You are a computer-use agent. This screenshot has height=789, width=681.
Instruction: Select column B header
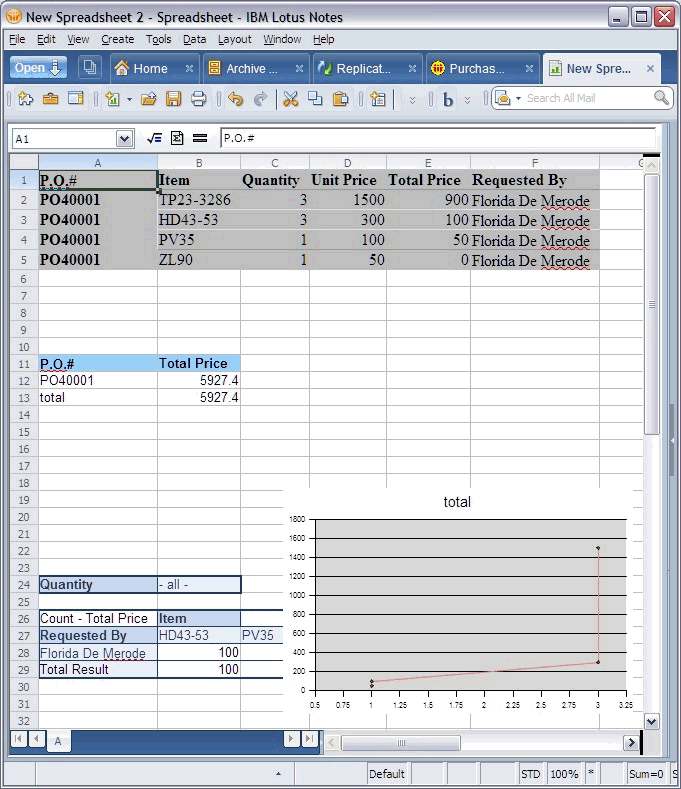coord(199,163)
